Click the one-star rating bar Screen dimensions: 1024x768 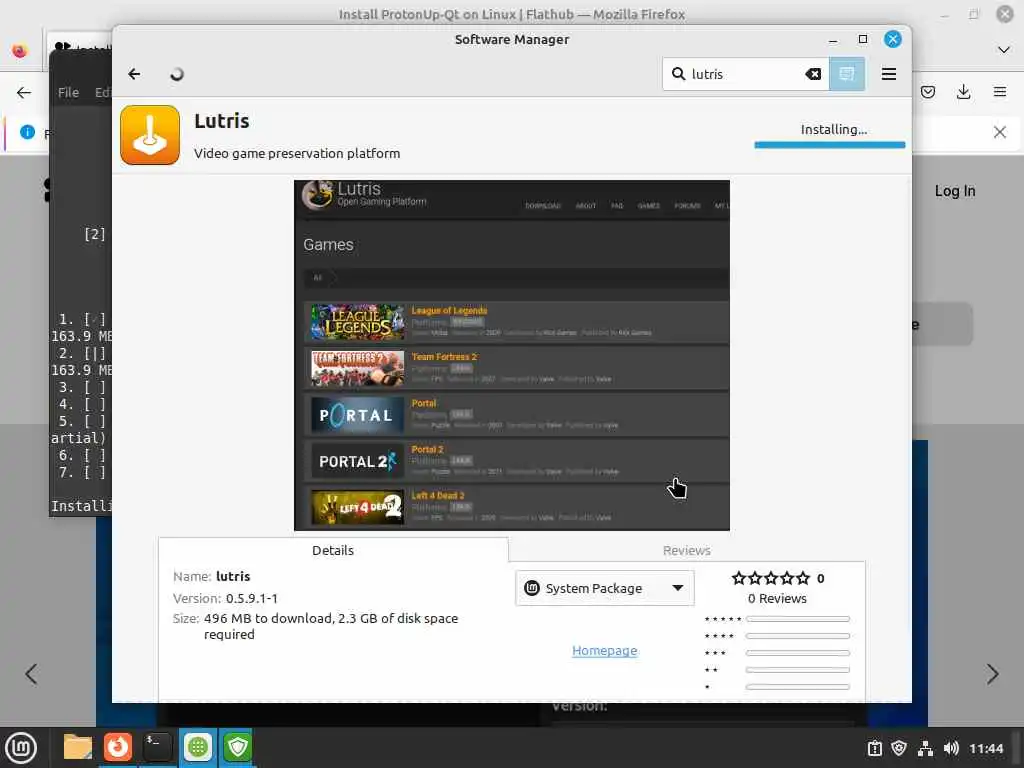click(x=797, y=687)
